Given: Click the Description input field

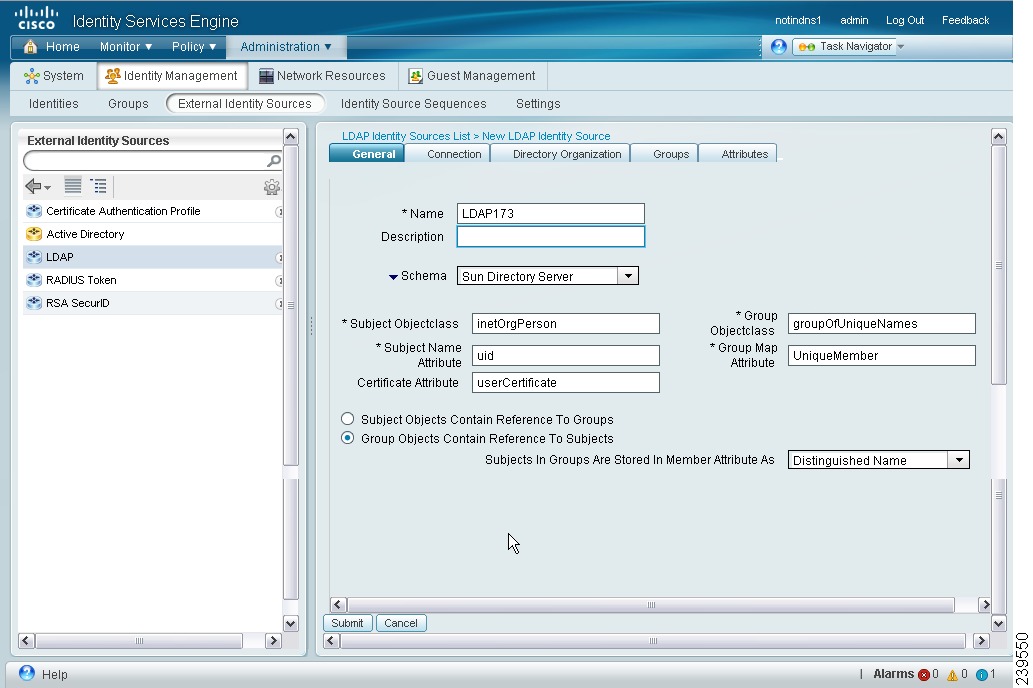Looking at the screenshot, I should pos(551,237).
